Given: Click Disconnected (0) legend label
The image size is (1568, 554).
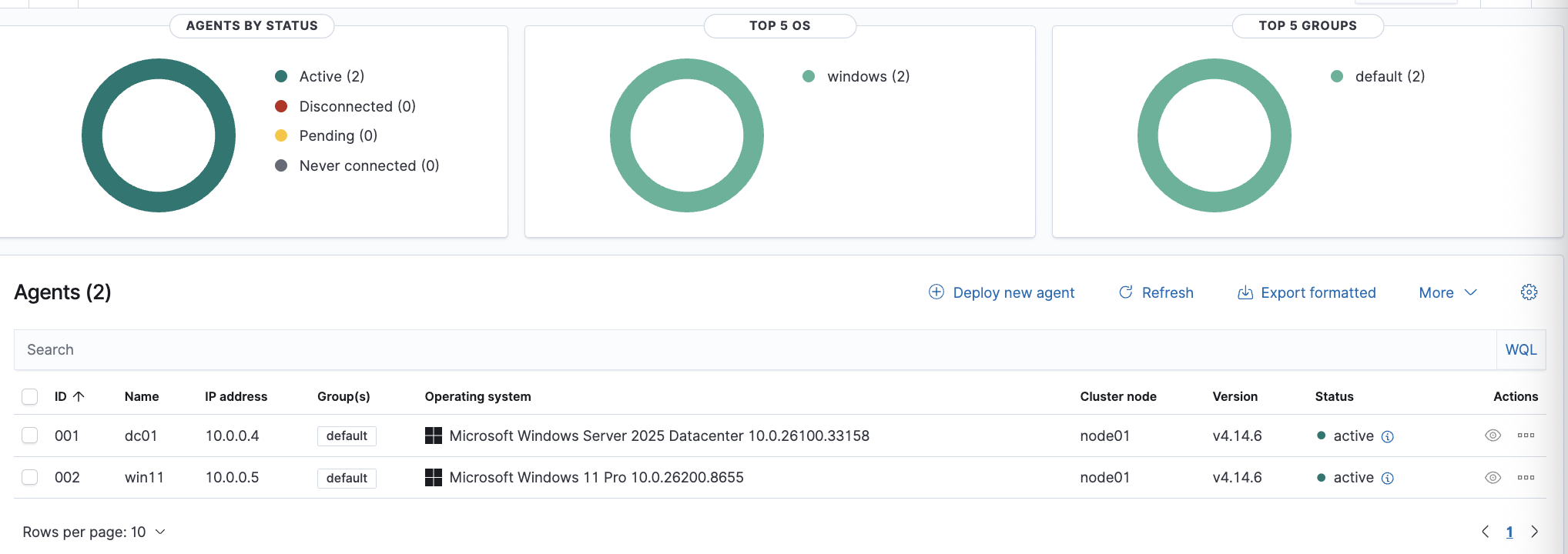Looking at the screenshot, I should click(357, 106).
